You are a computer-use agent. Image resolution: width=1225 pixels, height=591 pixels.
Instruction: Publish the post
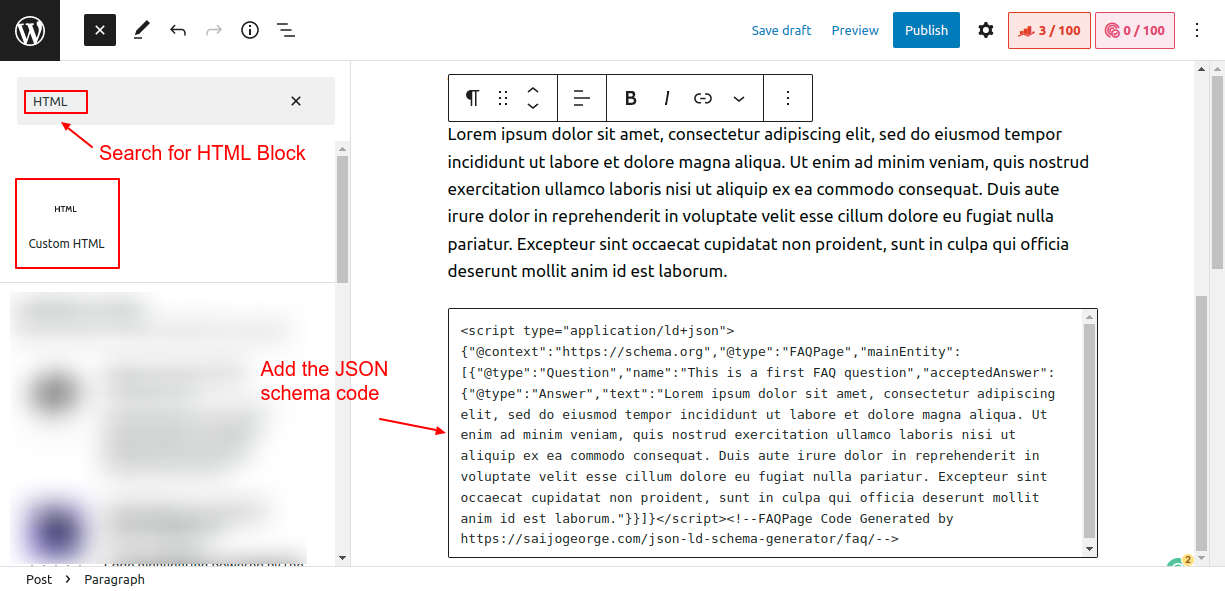pyautogui.click(x=926, y=30)
